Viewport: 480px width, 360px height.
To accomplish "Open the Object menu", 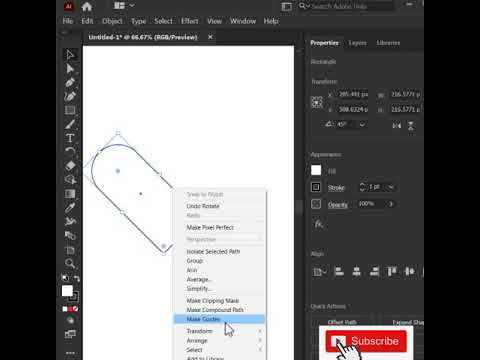I will click(112, 21).
